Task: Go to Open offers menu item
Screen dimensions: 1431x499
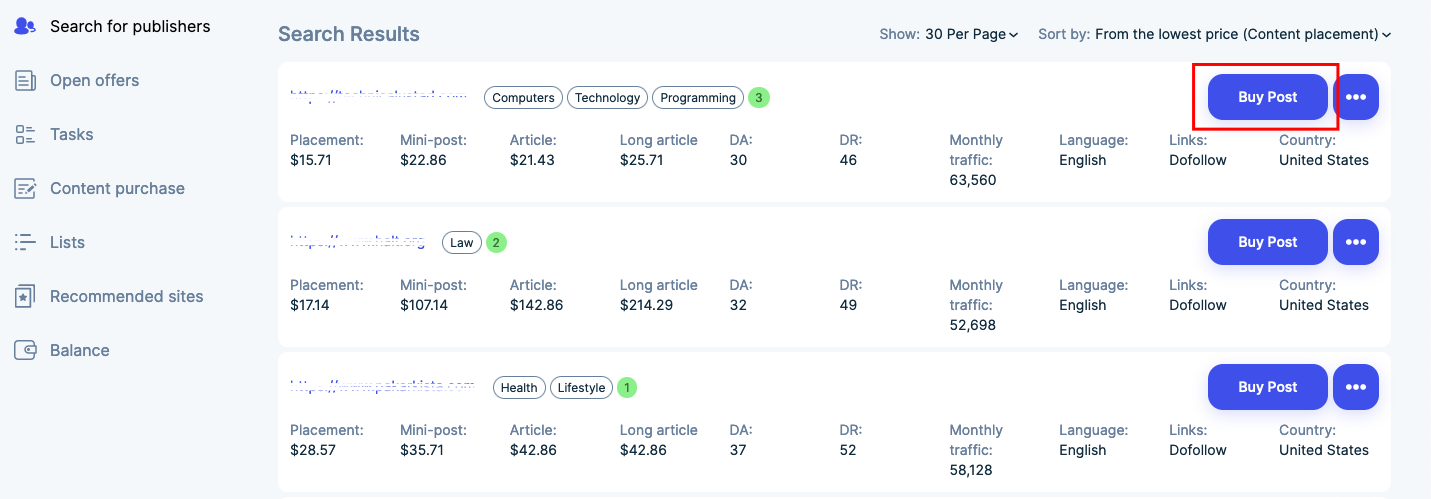Action: click(x=95, y=80)
